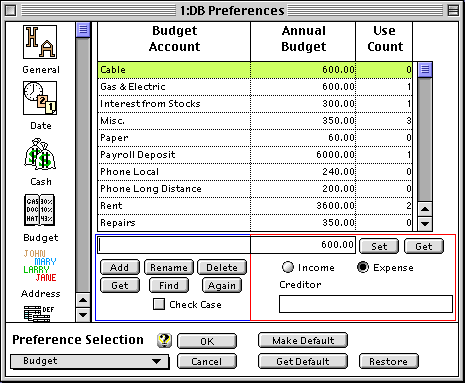Click the Again button
Image resolution: width=465 pixels, height=383 pixels.
tap(222, 285)
